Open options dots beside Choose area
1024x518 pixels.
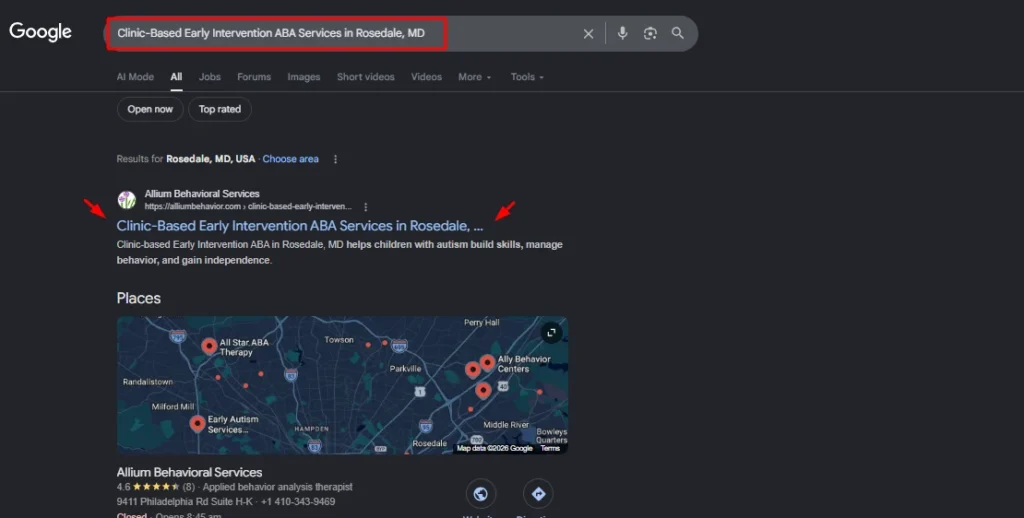(x=336, y=159)
